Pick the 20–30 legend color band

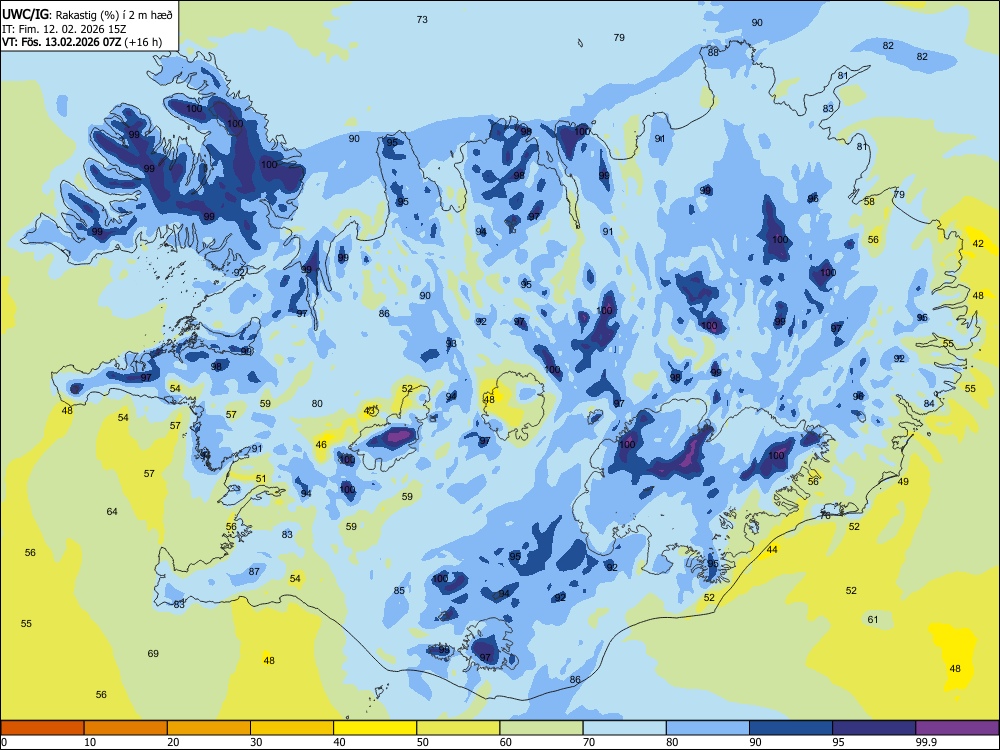(209, 728)
